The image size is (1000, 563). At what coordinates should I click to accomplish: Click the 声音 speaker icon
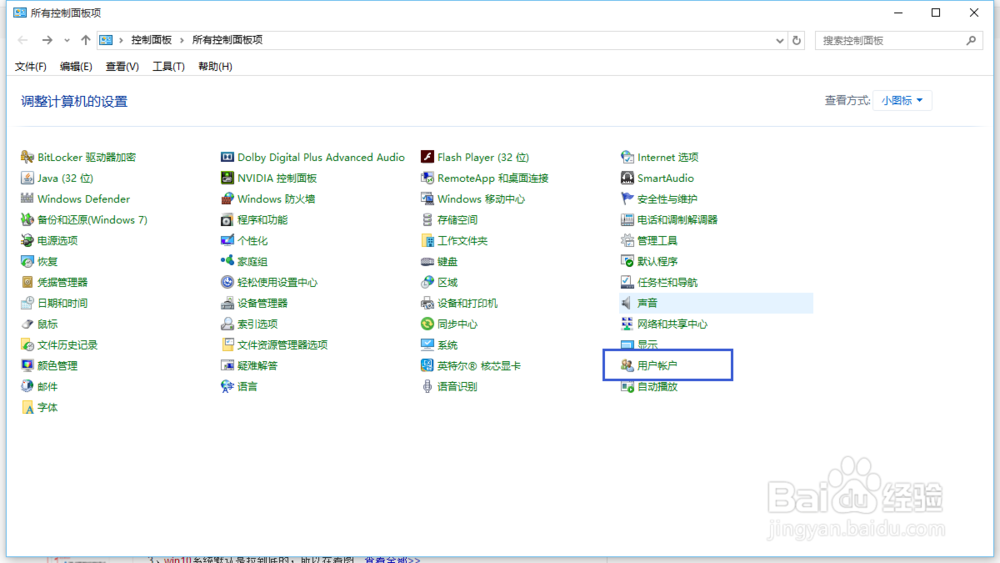coord(627,303)
